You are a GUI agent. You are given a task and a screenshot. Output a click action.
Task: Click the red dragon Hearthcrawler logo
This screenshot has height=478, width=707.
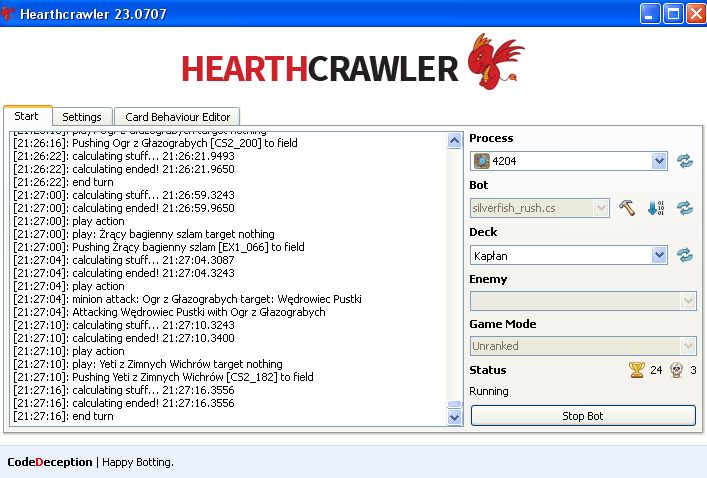[496, 61]
